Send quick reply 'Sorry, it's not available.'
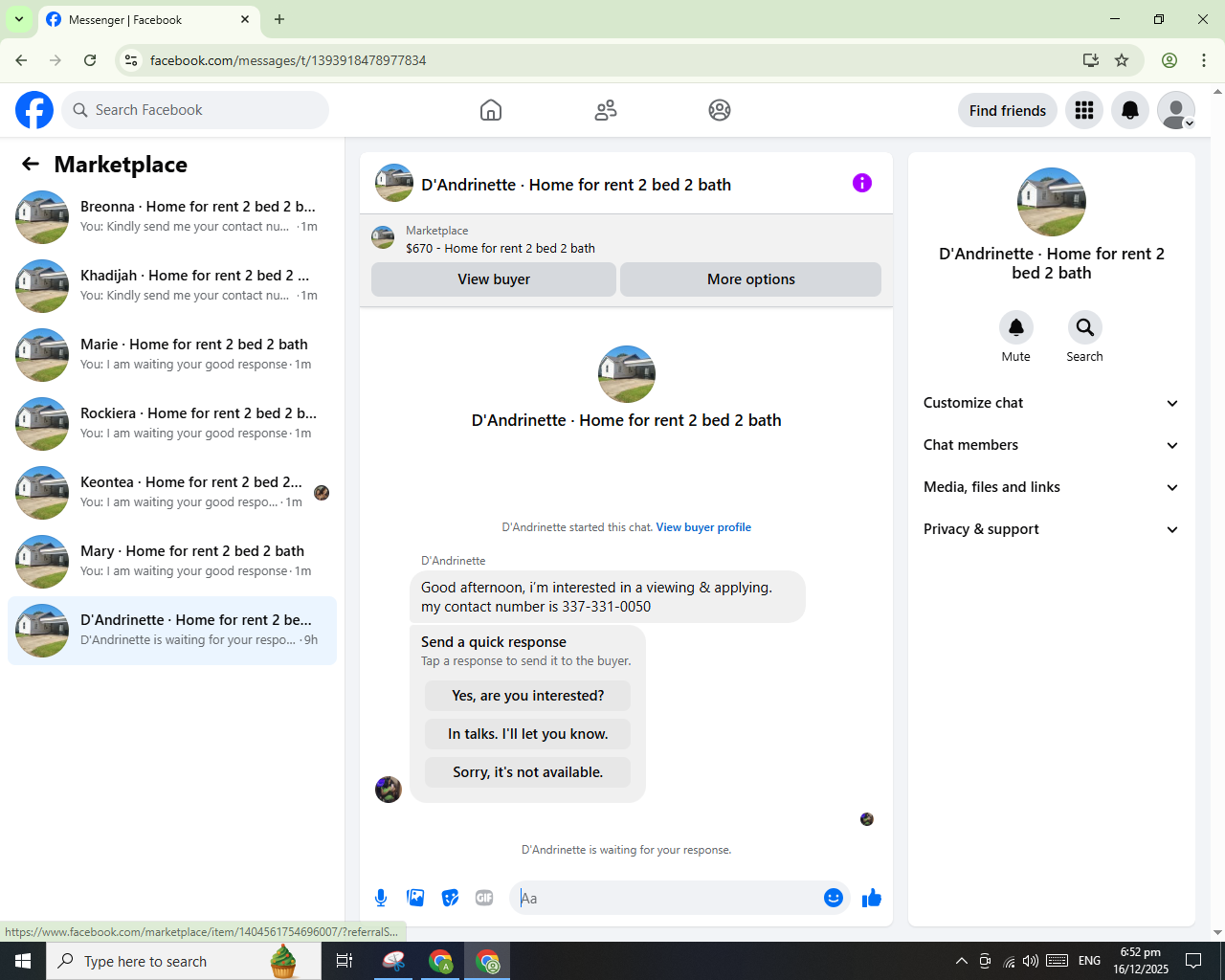The height and width of the screenshot is (980, 1225). point(528,772)
